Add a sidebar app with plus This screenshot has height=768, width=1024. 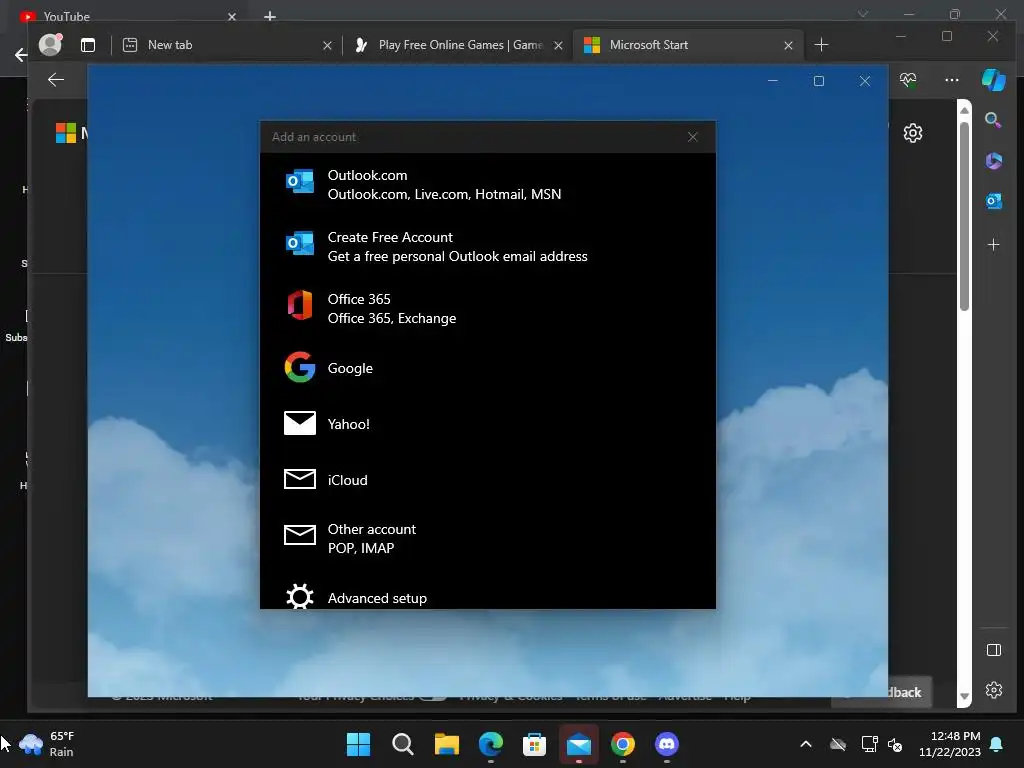(x=993, y=244)
